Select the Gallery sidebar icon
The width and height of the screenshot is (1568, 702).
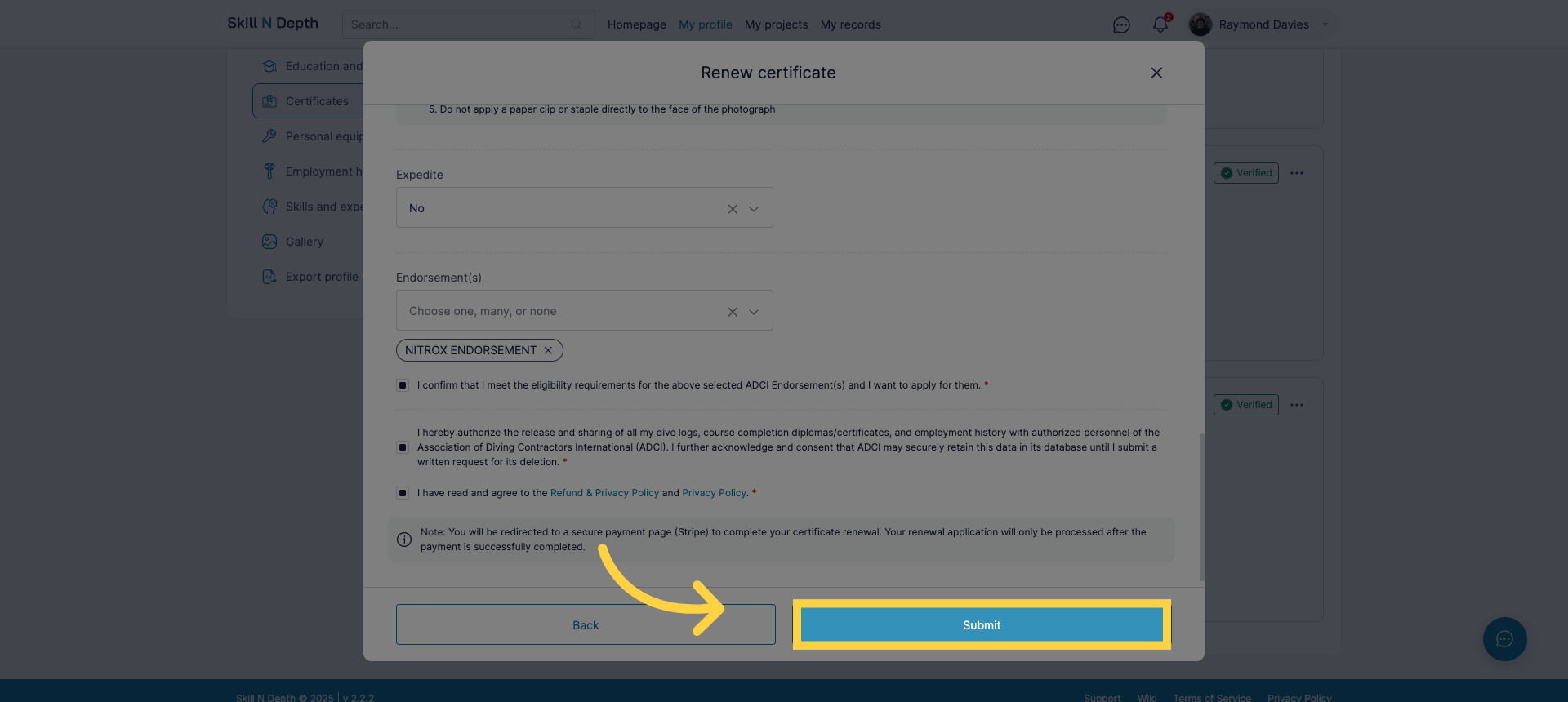[x=269, y=242]
